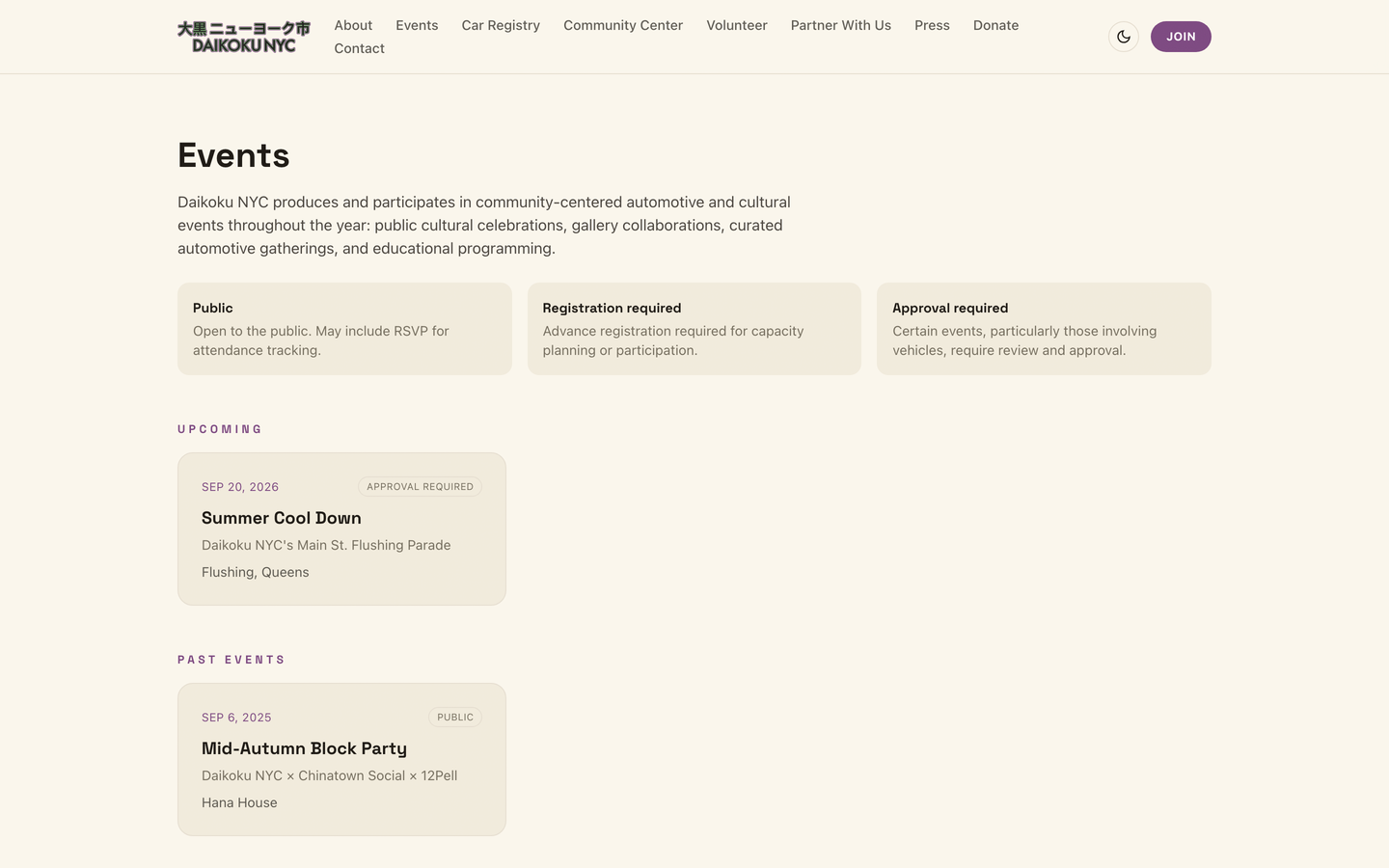The width and height of the screenshot is (1389, 868).
Task: Go to the Contact page
Action: pos(359,48)
